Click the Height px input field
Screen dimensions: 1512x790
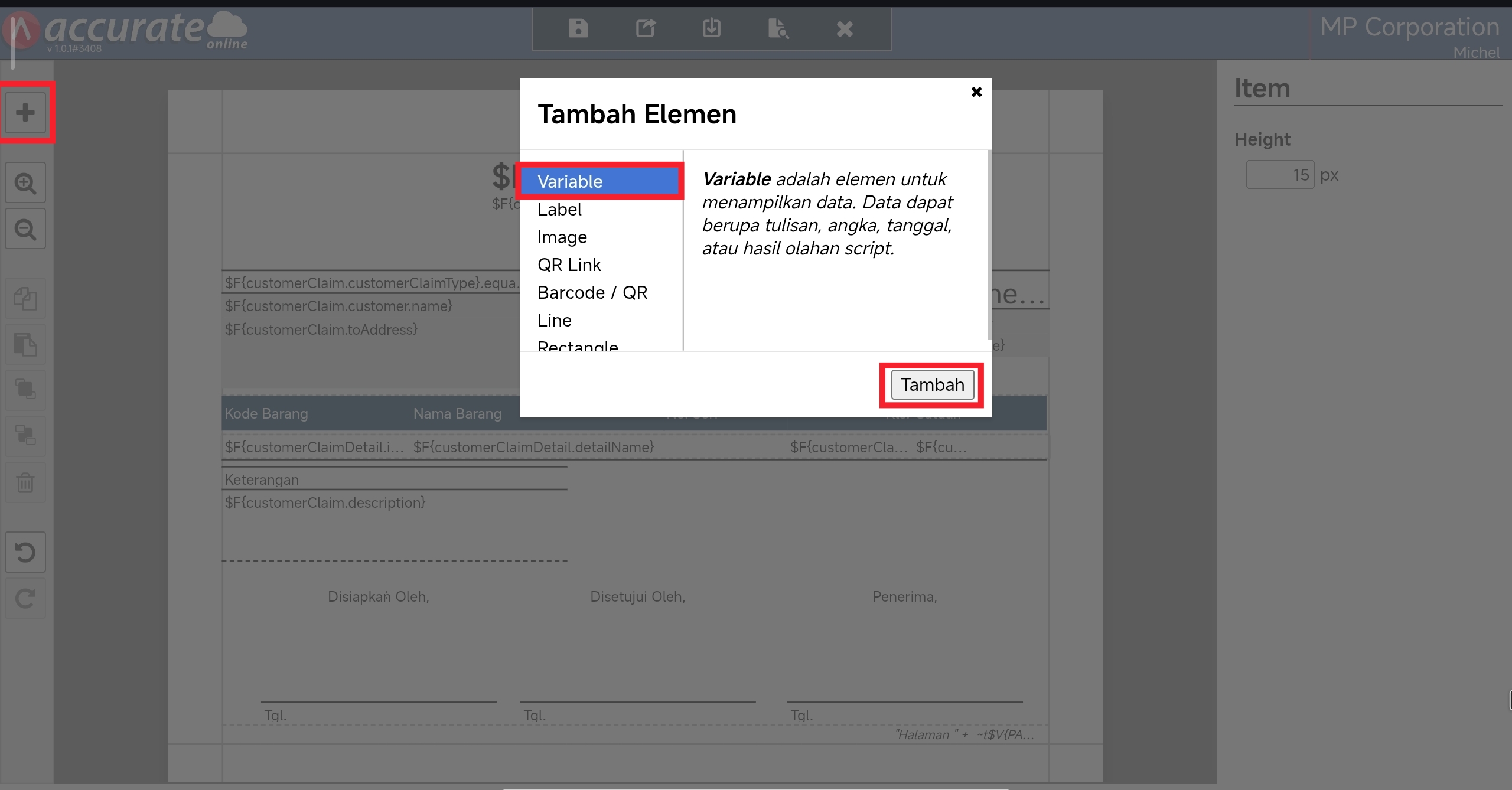click(x=1279, y=175)
